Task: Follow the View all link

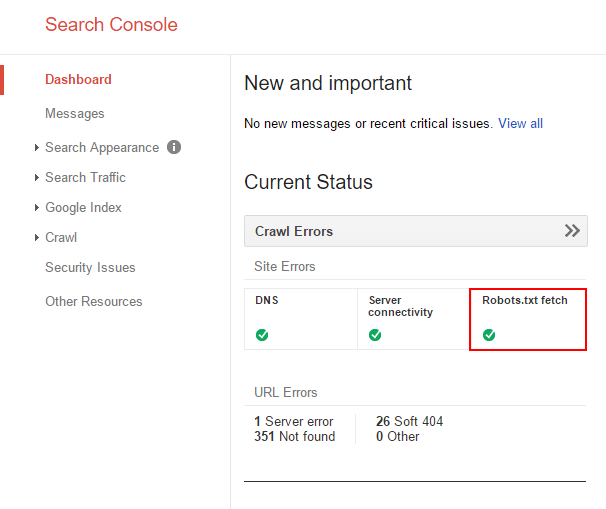Action: [x=521, y=123]
